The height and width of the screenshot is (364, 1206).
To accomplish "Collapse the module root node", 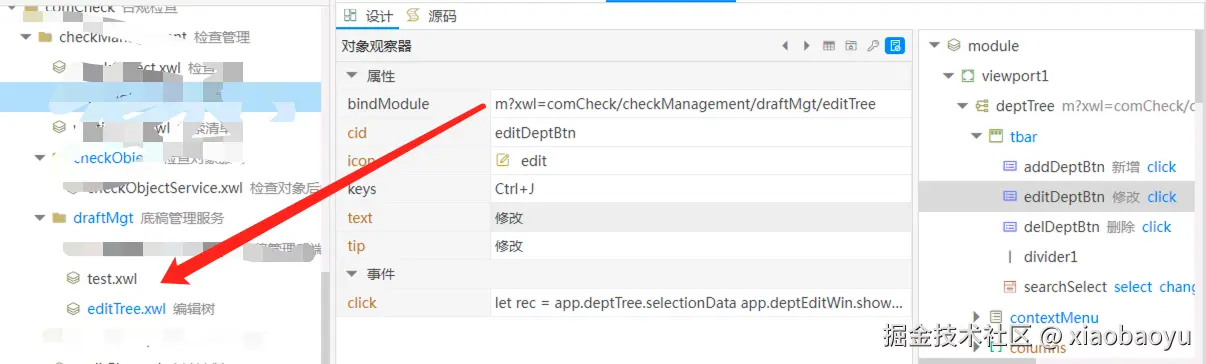I will tap(935, 45).
